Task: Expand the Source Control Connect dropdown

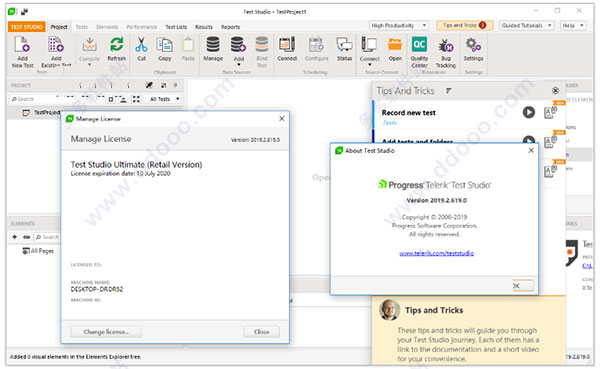Action: [369, 65]
